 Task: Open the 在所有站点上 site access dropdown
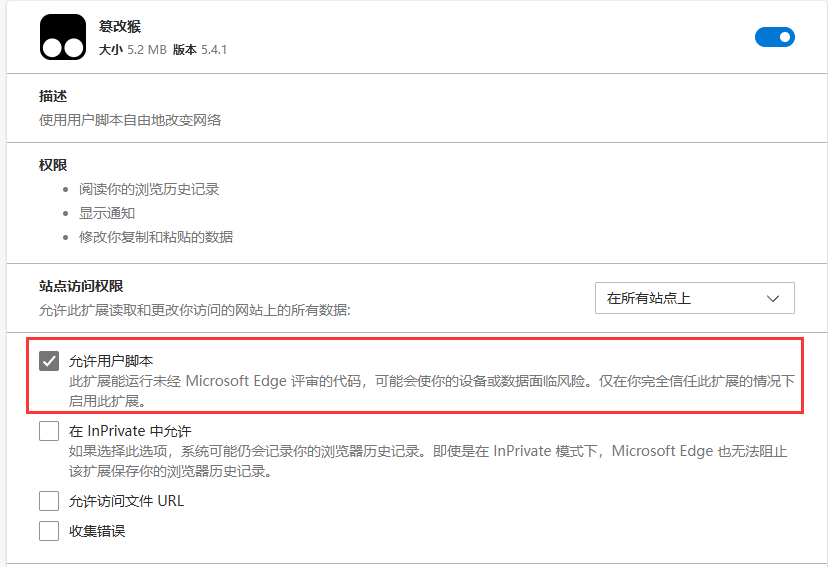694,298
